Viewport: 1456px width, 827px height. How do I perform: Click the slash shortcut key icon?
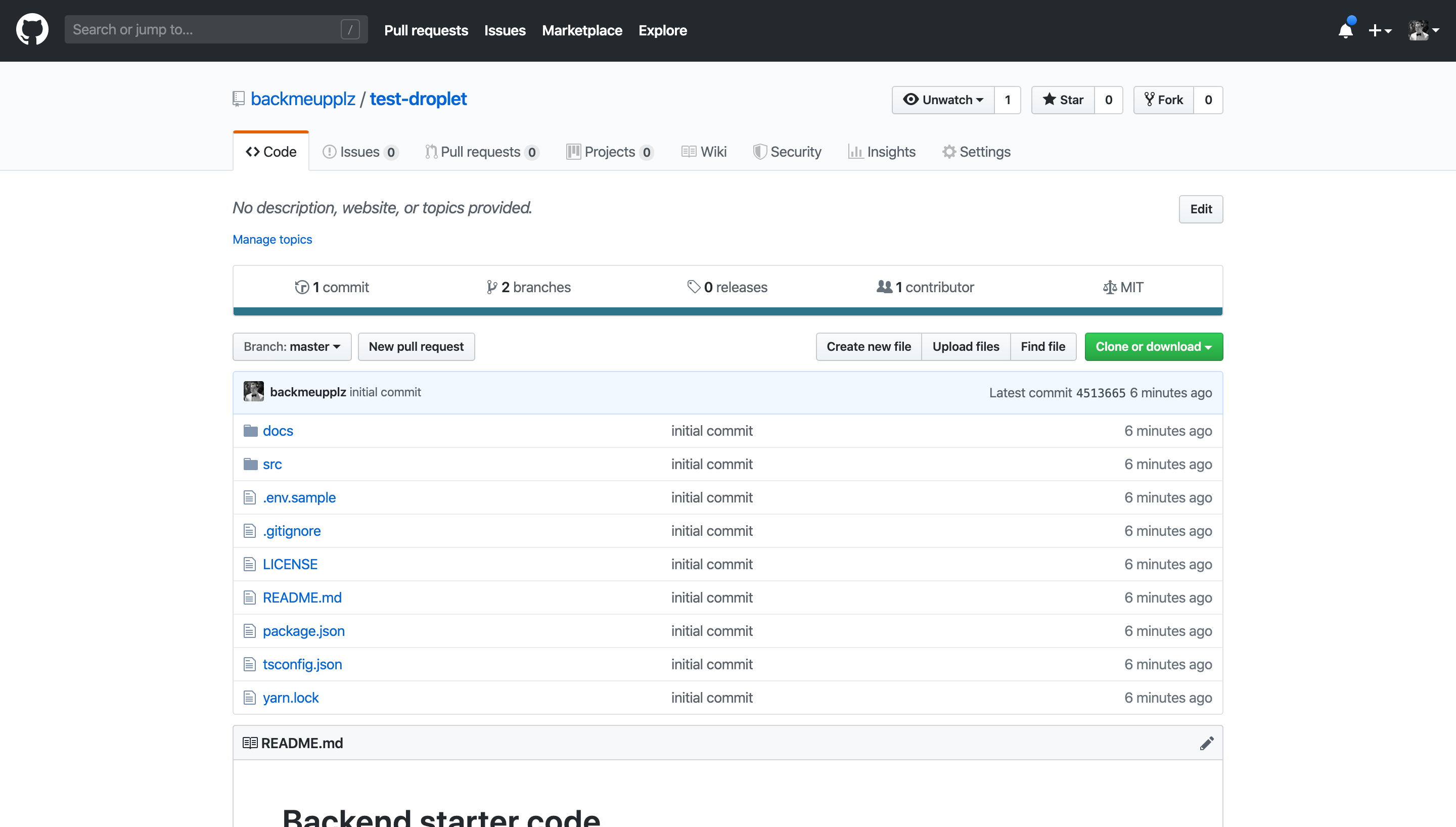point(350,29)
